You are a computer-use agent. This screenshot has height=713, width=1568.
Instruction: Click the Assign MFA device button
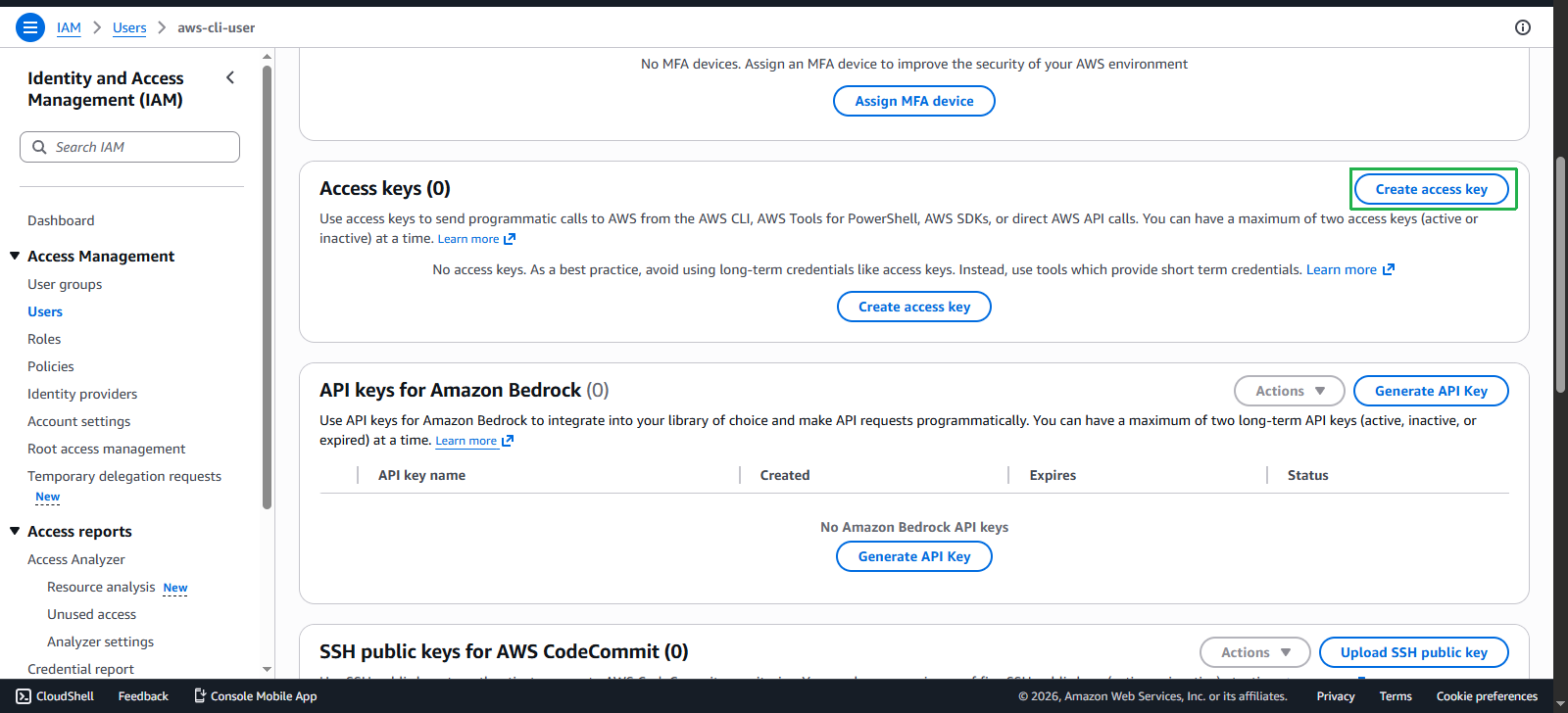[x=914, y=101]
